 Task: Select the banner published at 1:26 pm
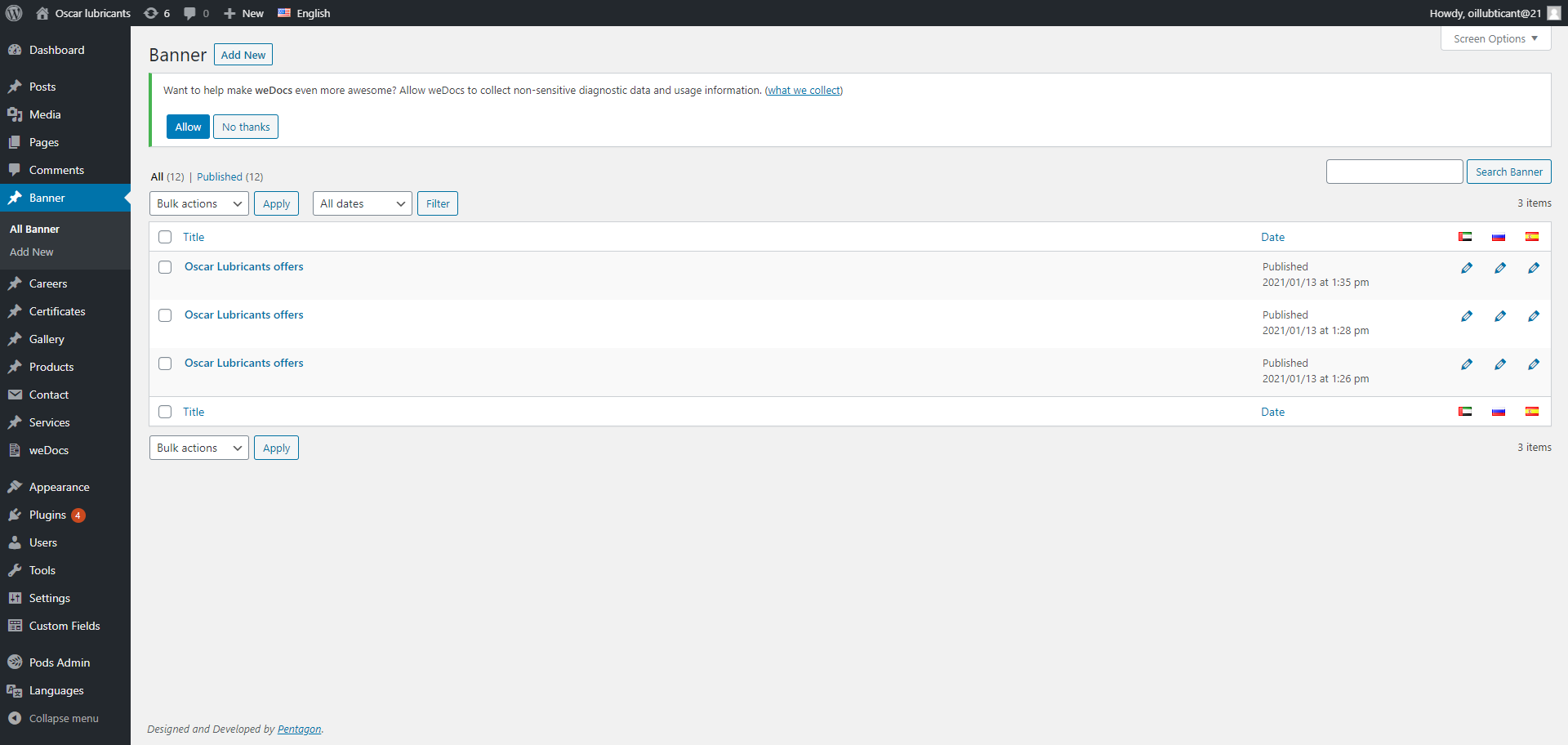click(165, 364)
